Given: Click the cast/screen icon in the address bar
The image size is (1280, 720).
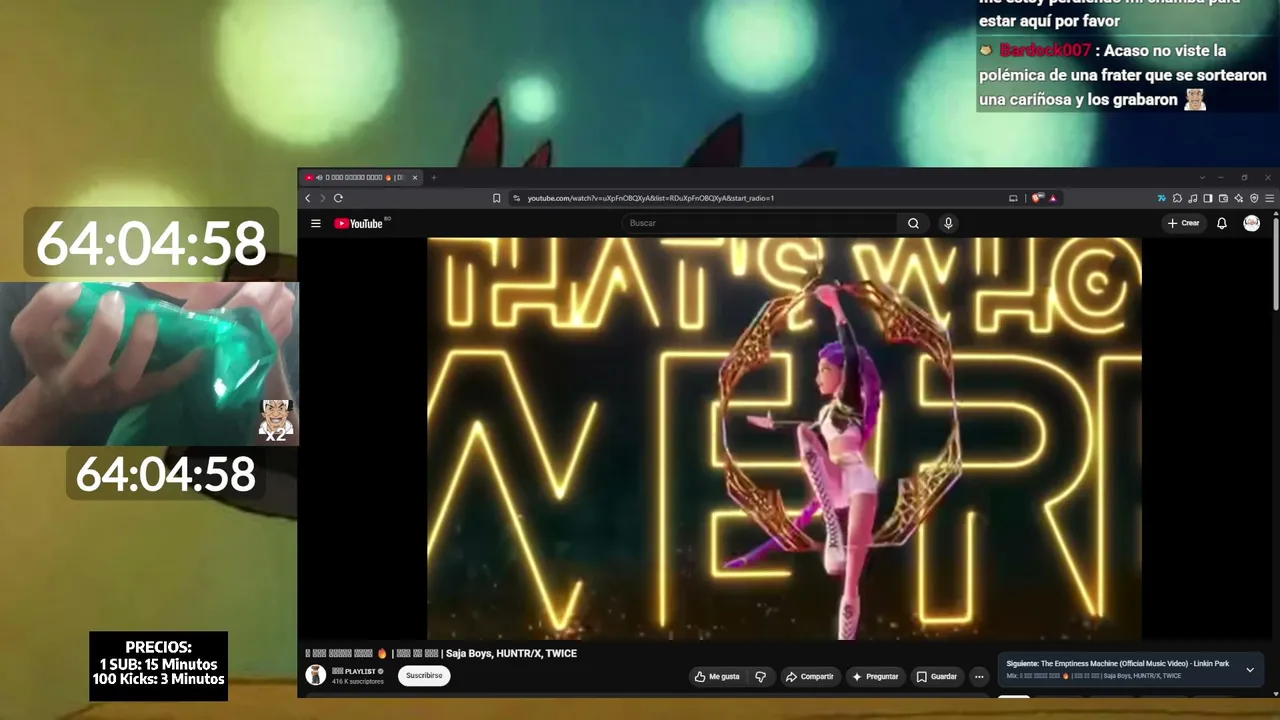Looking at the screenshot, I should (1013, 198).
